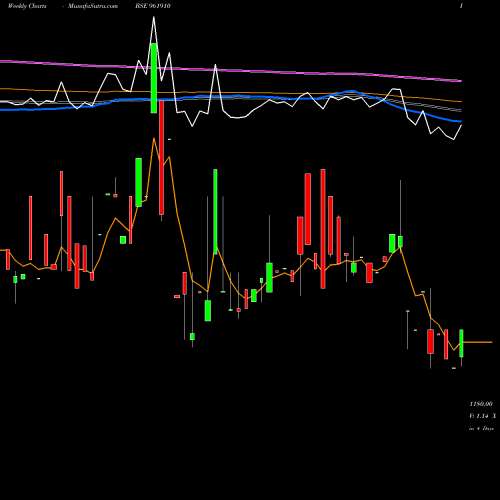Click the "V: 1.14" volume text line

[482, 416]
